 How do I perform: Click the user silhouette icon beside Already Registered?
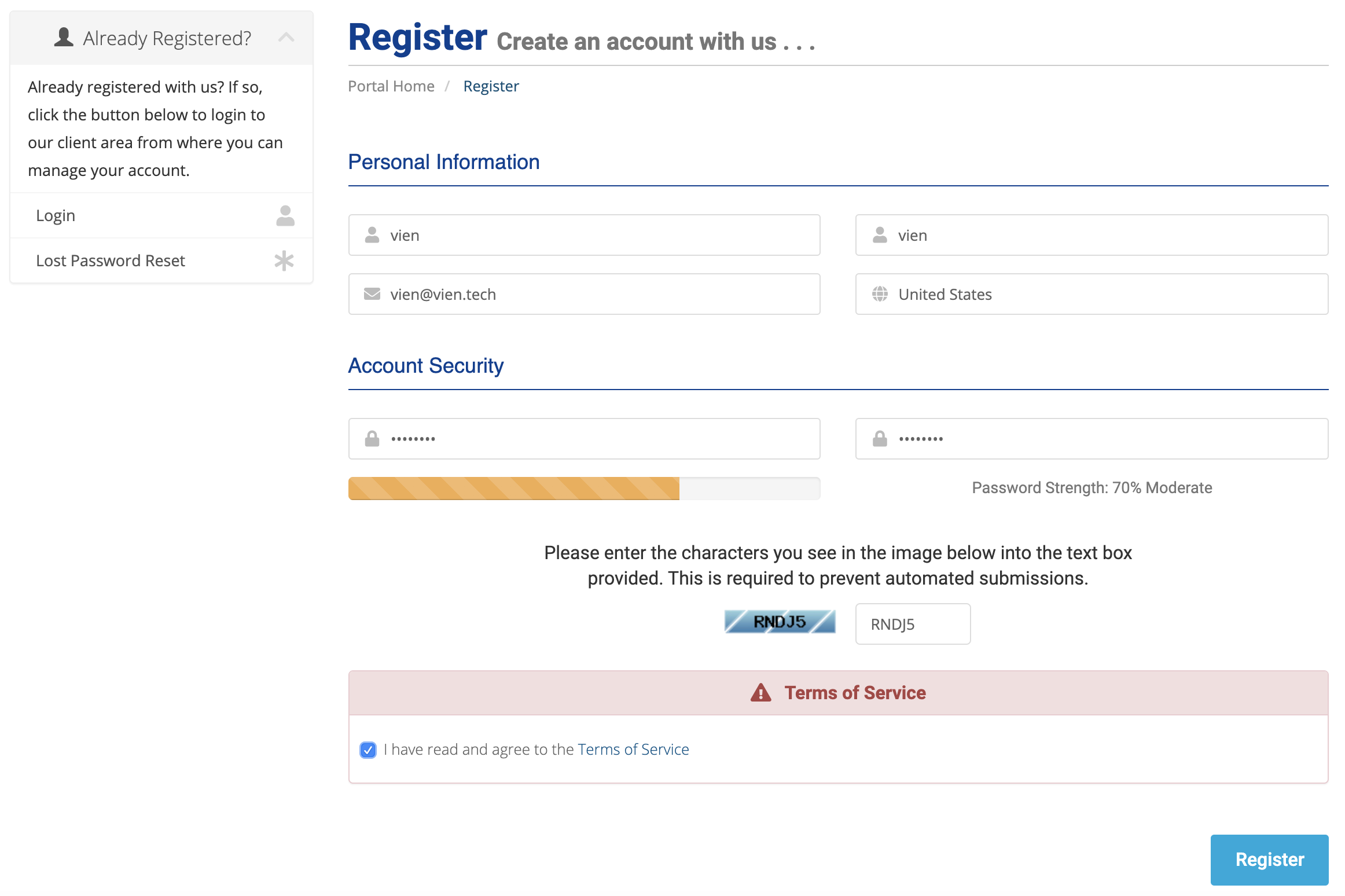pos(64,37)
